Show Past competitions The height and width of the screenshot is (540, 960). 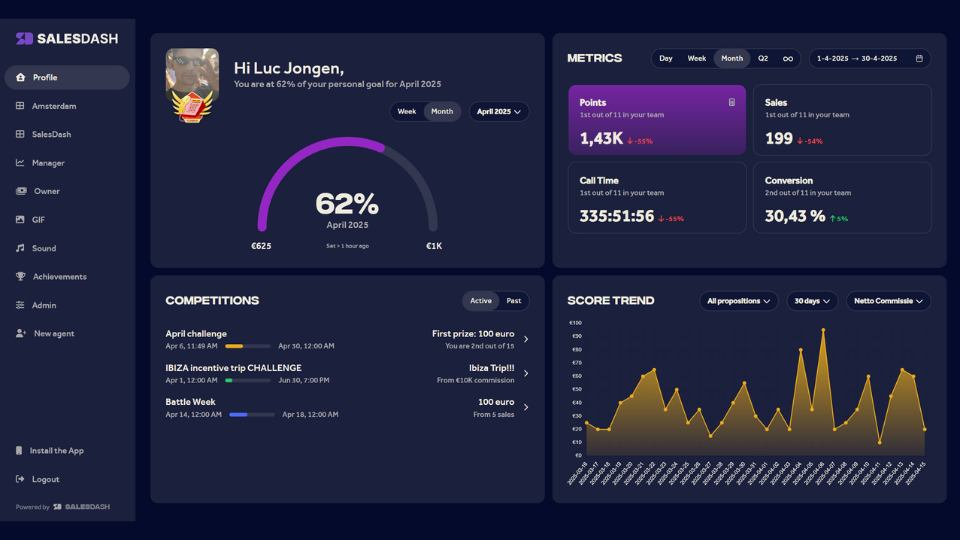pos(514,301)
